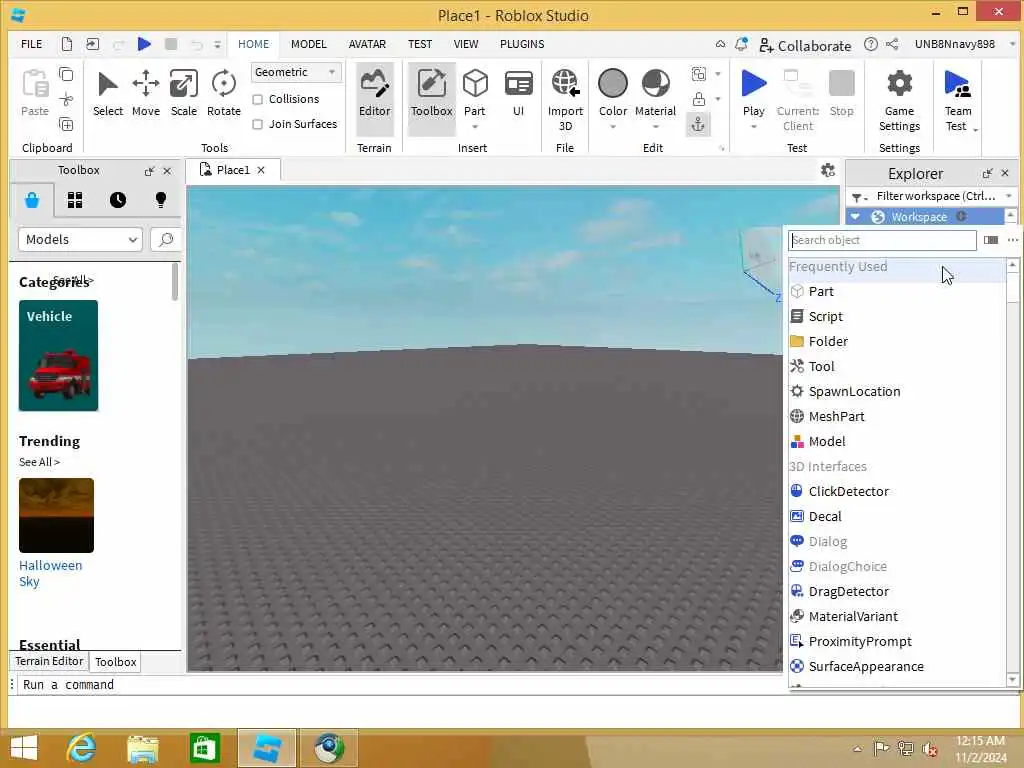Collapse the Workspace tree node

(x=856, y=216)
